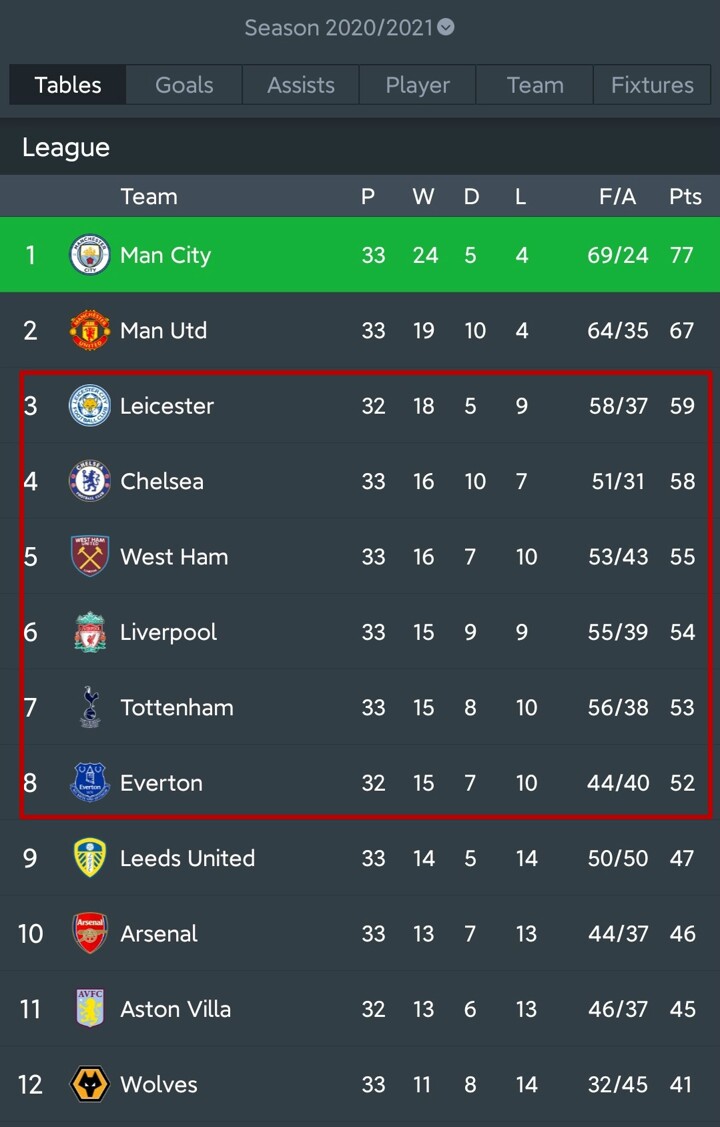Tap the Leicester club badge

tap(89, 406)
